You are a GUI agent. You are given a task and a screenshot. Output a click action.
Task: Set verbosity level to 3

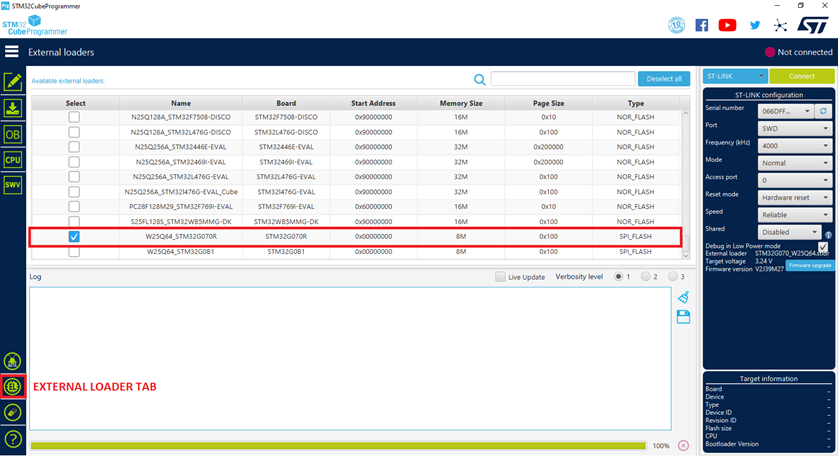(673, 276)
